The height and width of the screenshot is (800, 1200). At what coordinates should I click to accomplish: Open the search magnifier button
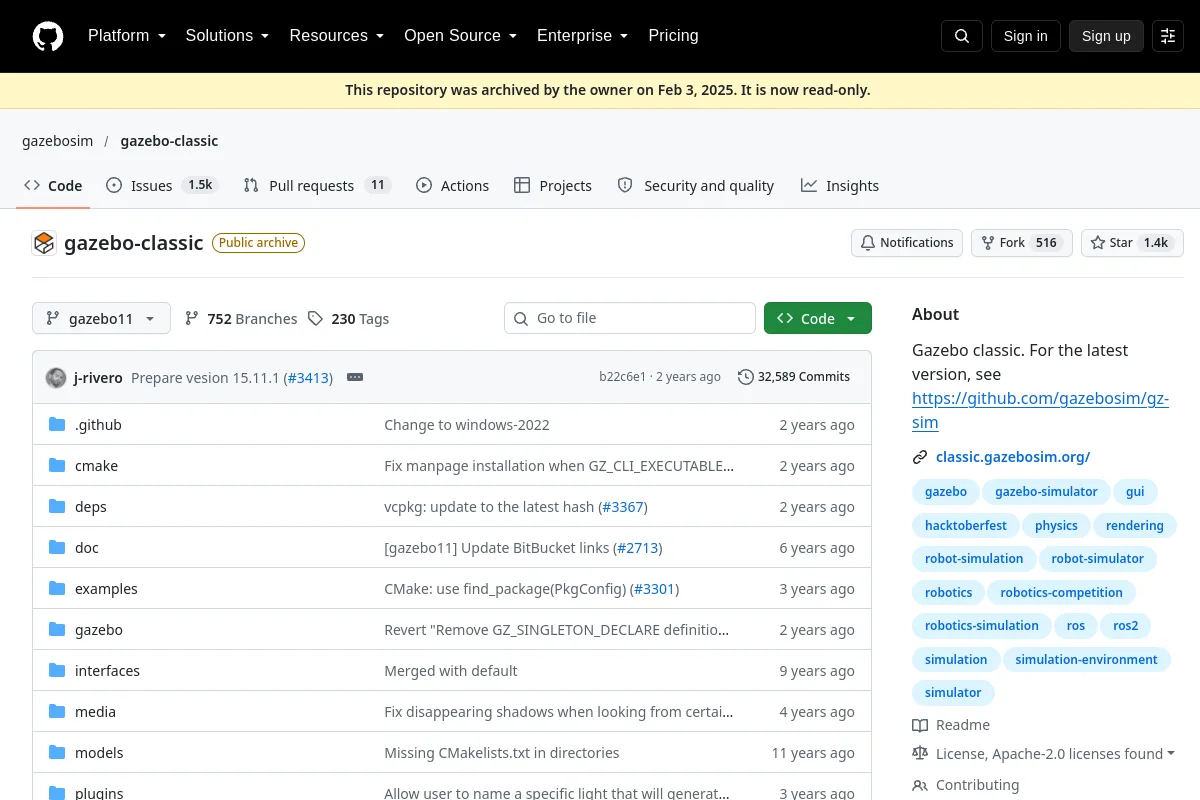(x=962, y=36)
